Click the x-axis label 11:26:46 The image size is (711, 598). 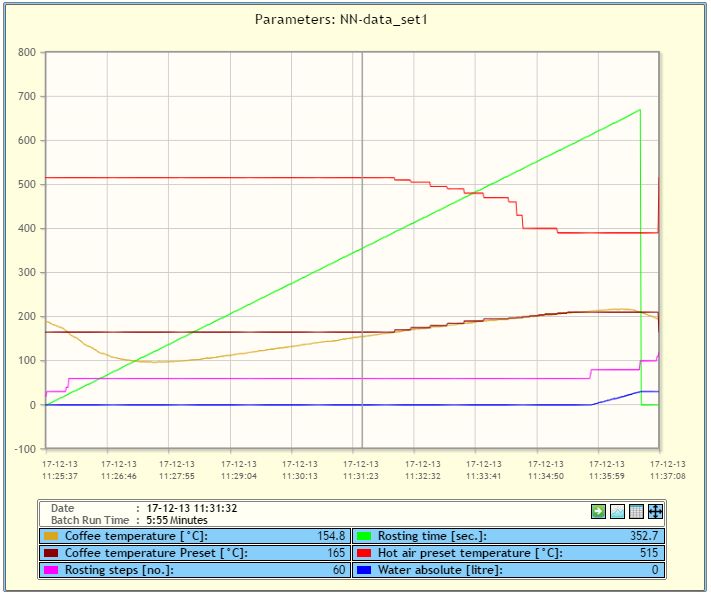[119, 476]
